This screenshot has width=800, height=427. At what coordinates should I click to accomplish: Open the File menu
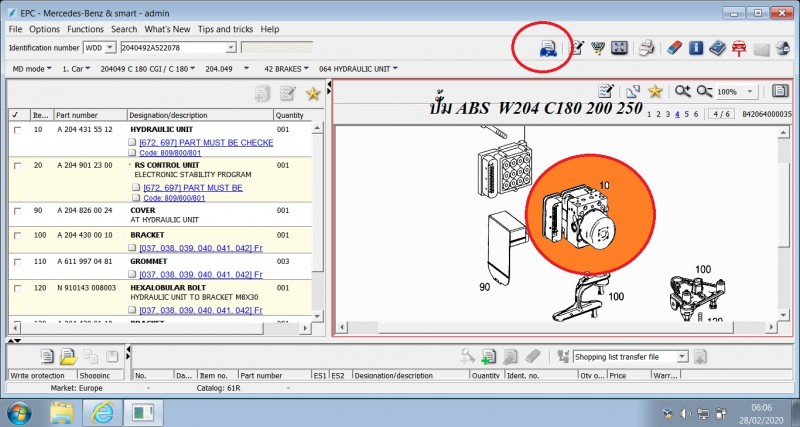(x=15, y=29)
